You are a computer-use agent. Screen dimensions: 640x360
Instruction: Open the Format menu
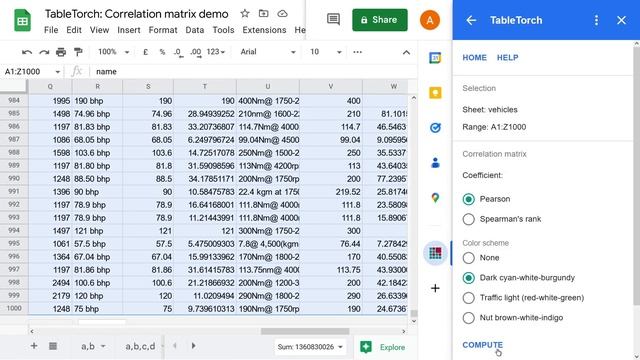[163, 30]
